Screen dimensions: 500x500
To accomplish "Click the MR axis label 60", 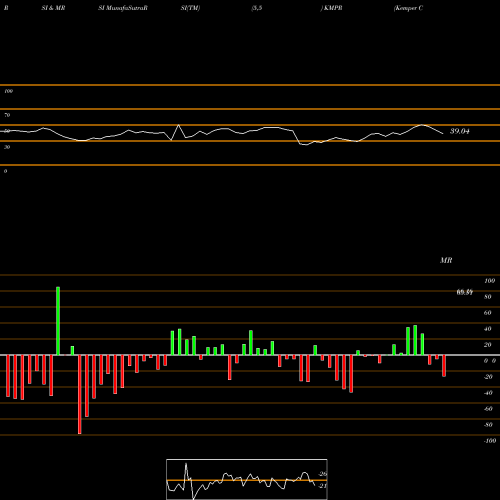I will [488, 313].
